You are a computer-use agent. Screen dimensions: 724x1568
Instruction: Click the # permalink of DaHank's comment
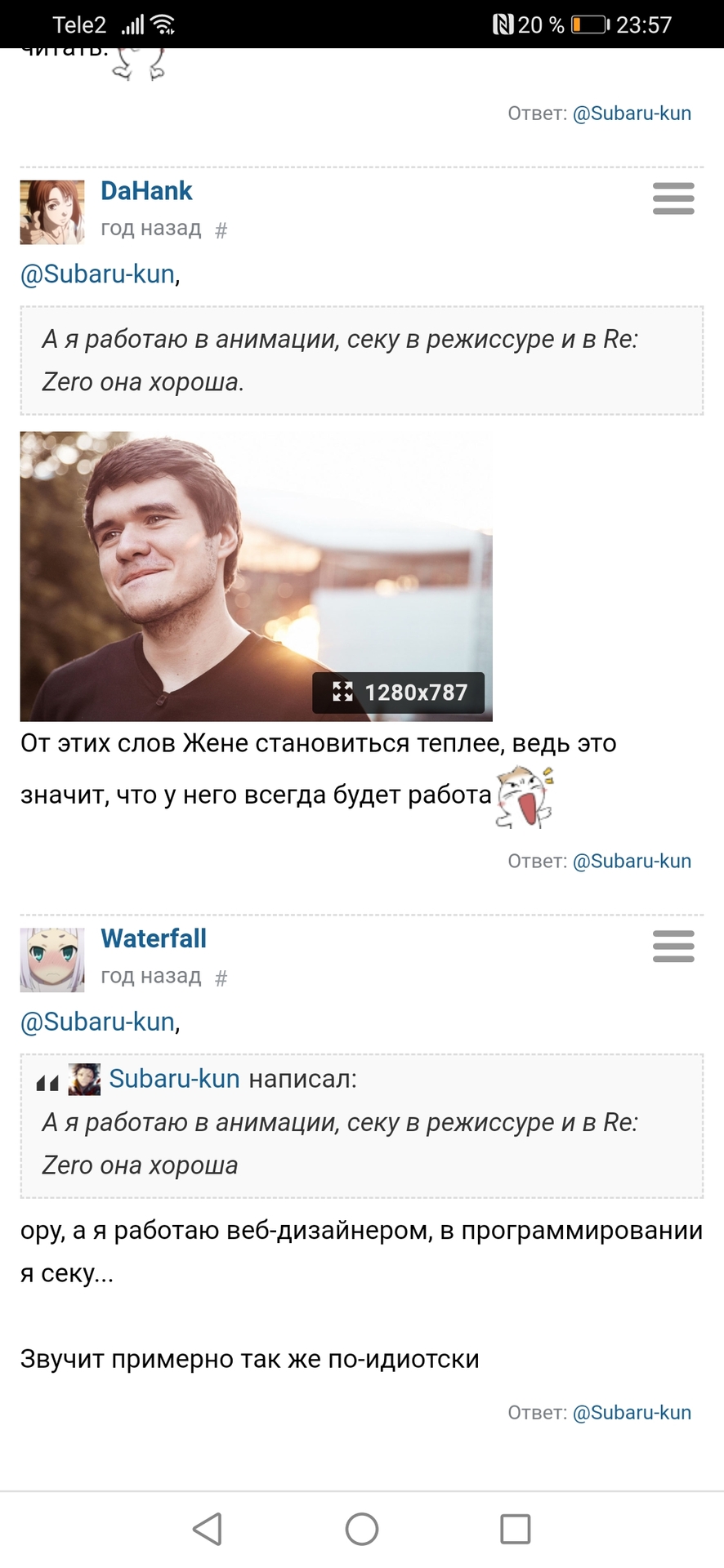coord(221,230)
